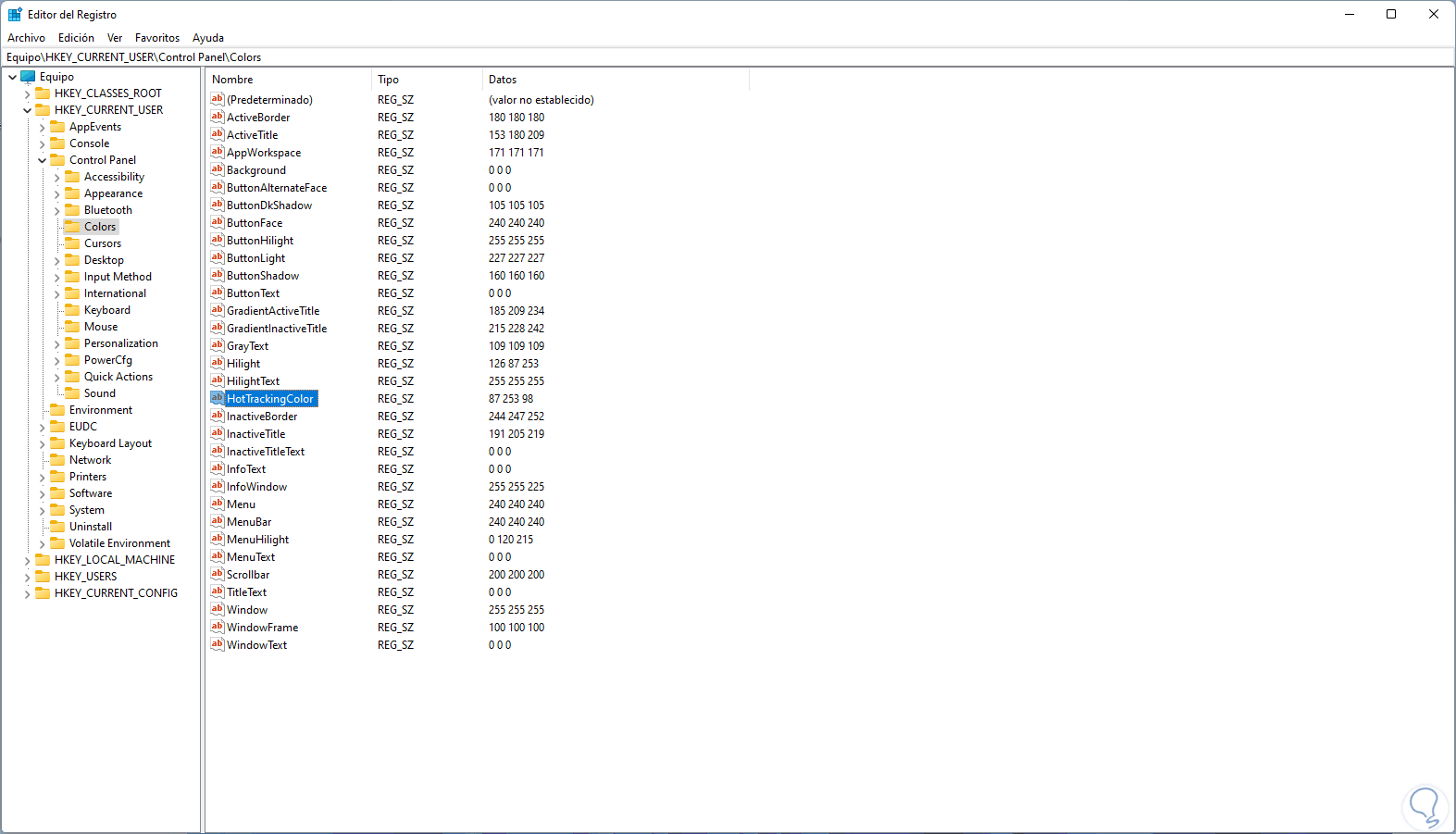The image size is (1456, 834).
Task: Open the Favoritos menu
Action: (x=157, y=38)
